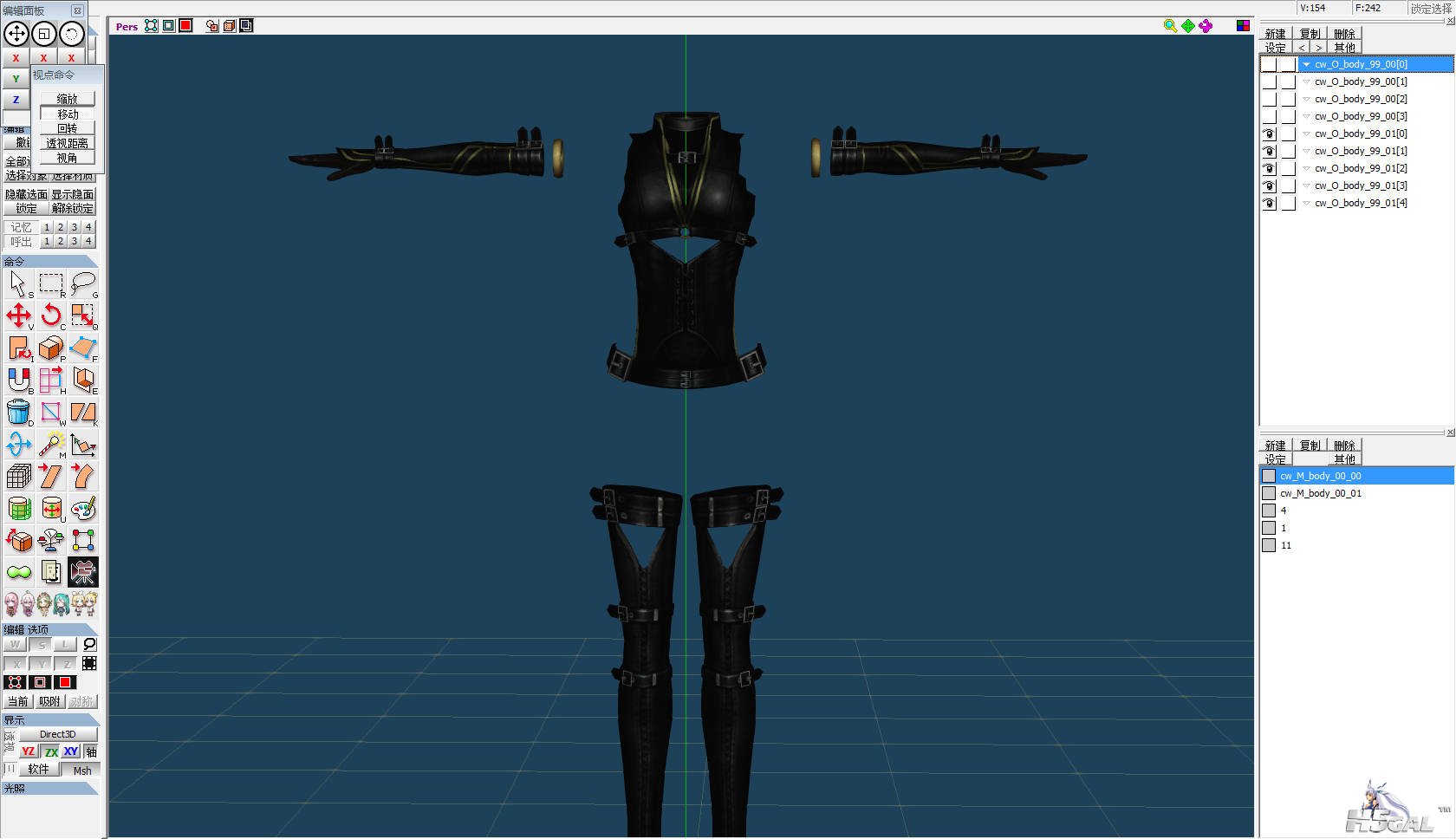The width and height of the screenshot is (1456, 839).
Task: Open the movie camera tool
Action: 83,572
